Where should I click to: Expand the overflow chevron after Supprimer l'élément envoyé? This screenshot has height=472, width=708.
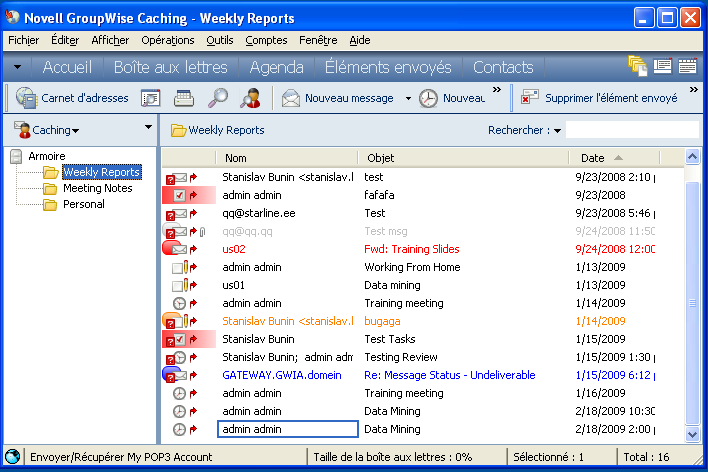(694, 89)
